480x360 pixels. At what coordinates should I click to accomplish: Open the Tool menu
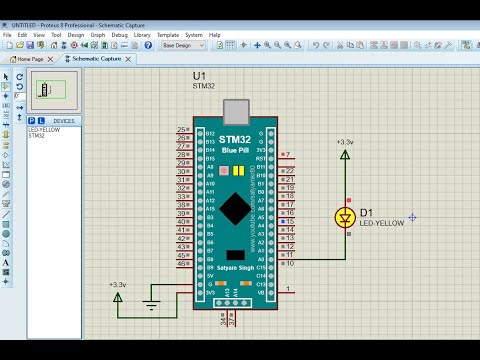(56, 35)
